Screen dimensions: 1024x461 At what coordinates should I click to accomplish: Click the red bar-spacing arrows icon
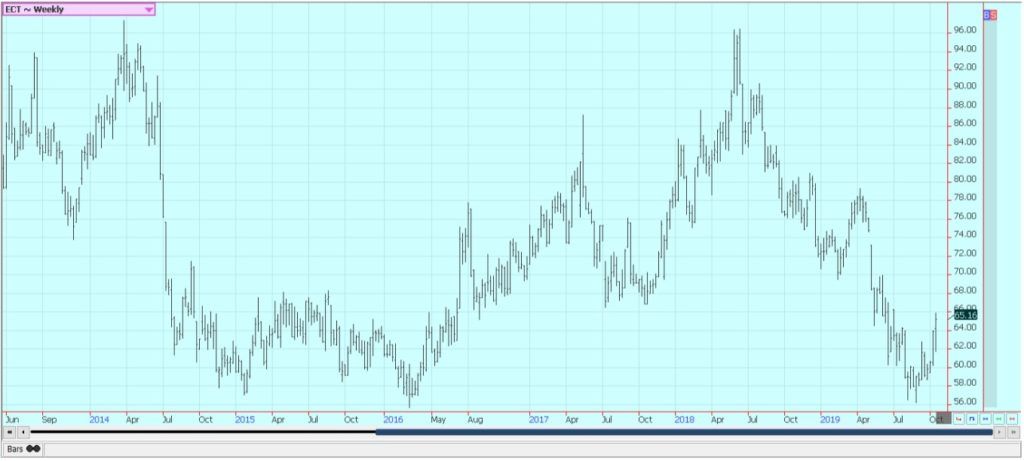pos(1012,419)
